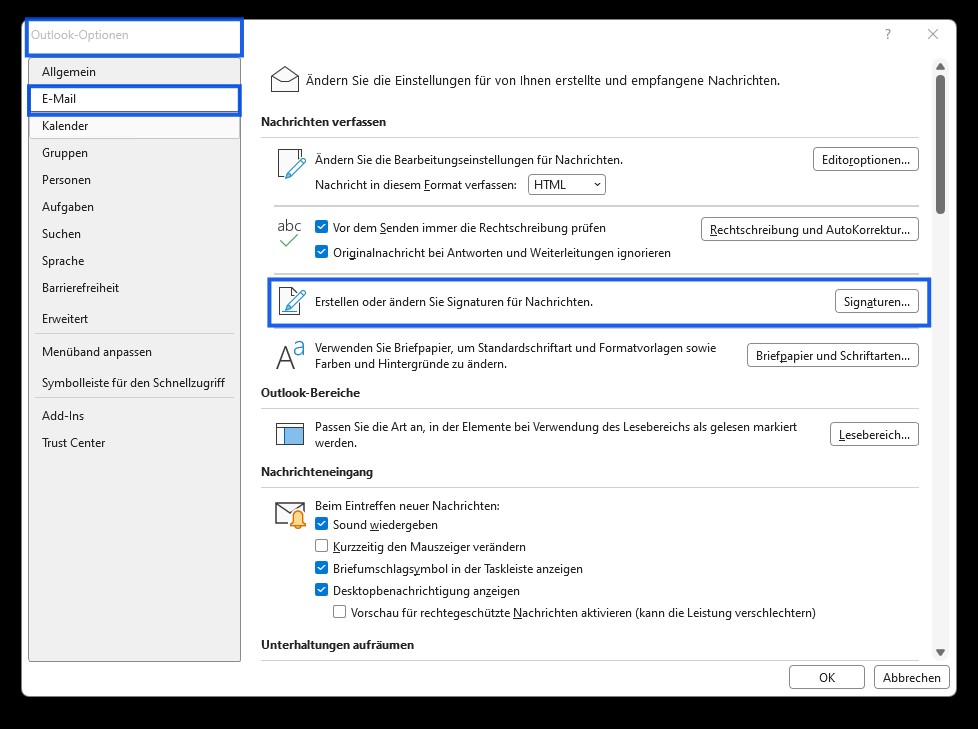Click the vertical scrollbar thumb
Image resolution: width=978 pixels, height=729 pixels.
click(x=940, y=144)
